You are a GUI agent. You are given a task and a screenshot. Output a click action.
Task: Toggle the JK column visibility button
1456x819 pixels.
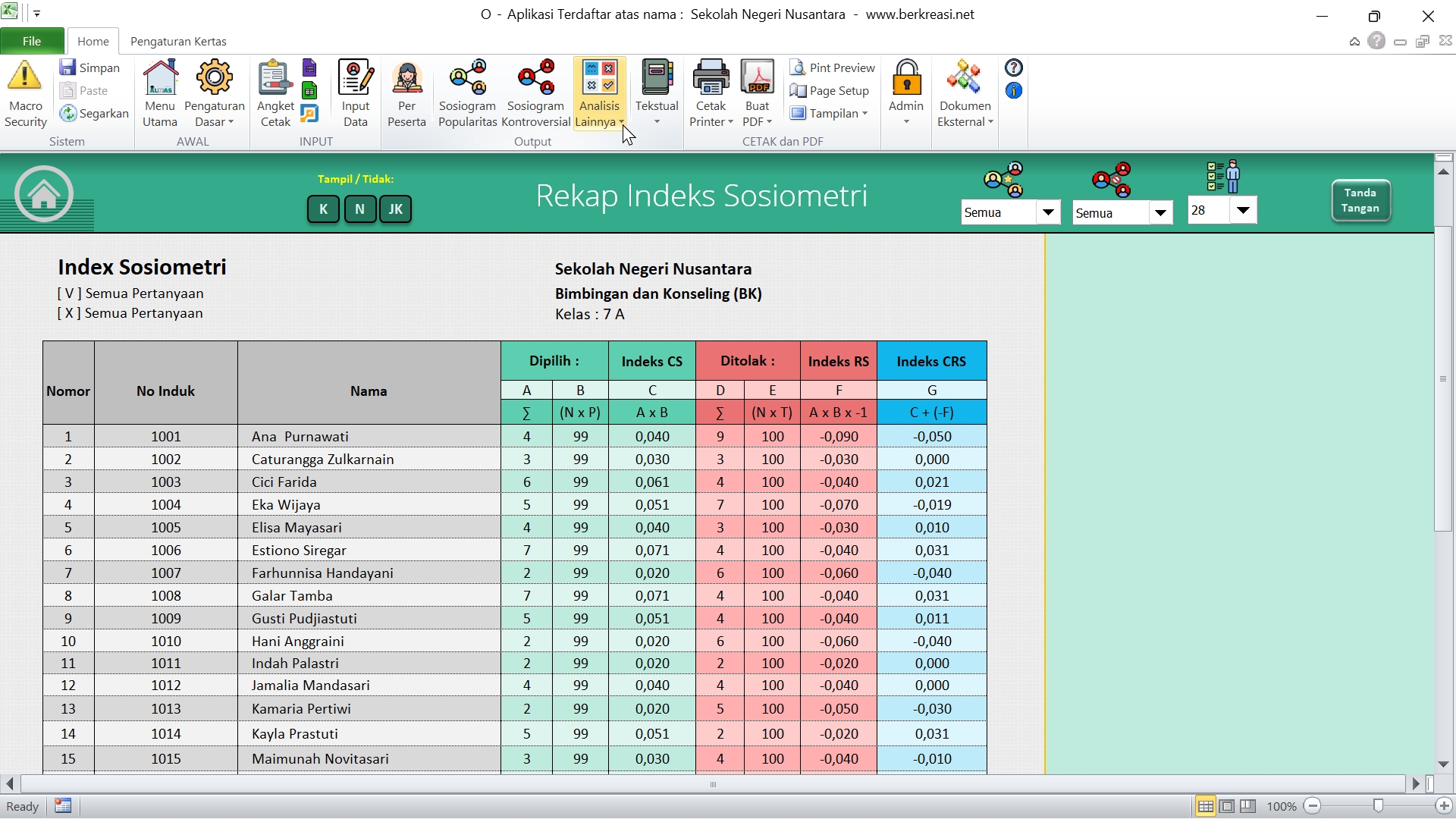pyautogui.click(x=396, y=209)
